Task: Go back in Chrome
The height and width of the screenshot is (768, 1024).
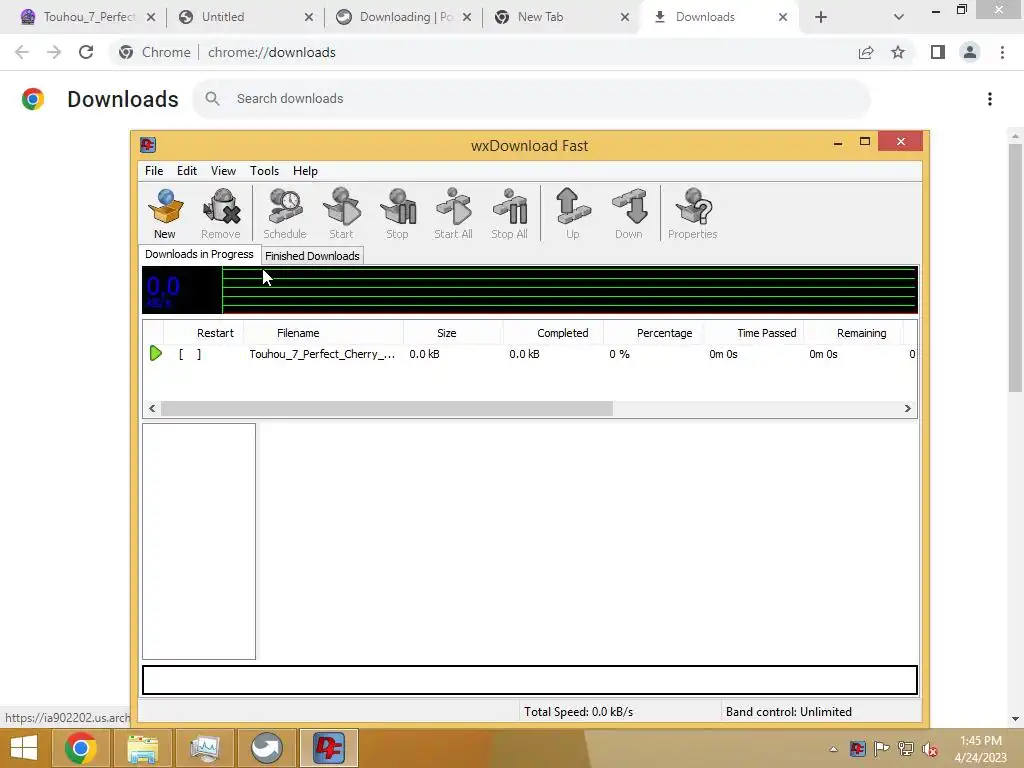Action: click(x=22, y=52)
